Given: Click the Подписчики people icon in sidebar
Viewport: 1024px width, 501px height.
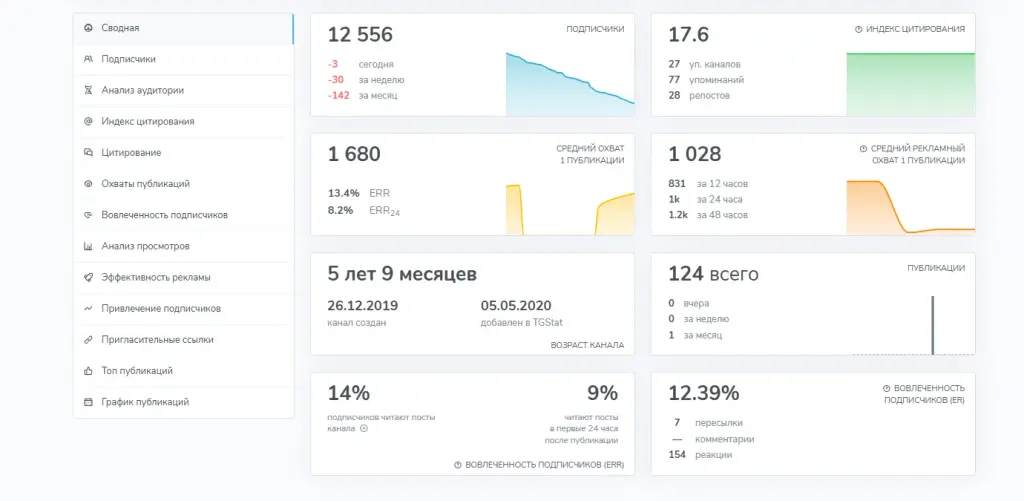Looking at the screenshot, I should 88,59.
